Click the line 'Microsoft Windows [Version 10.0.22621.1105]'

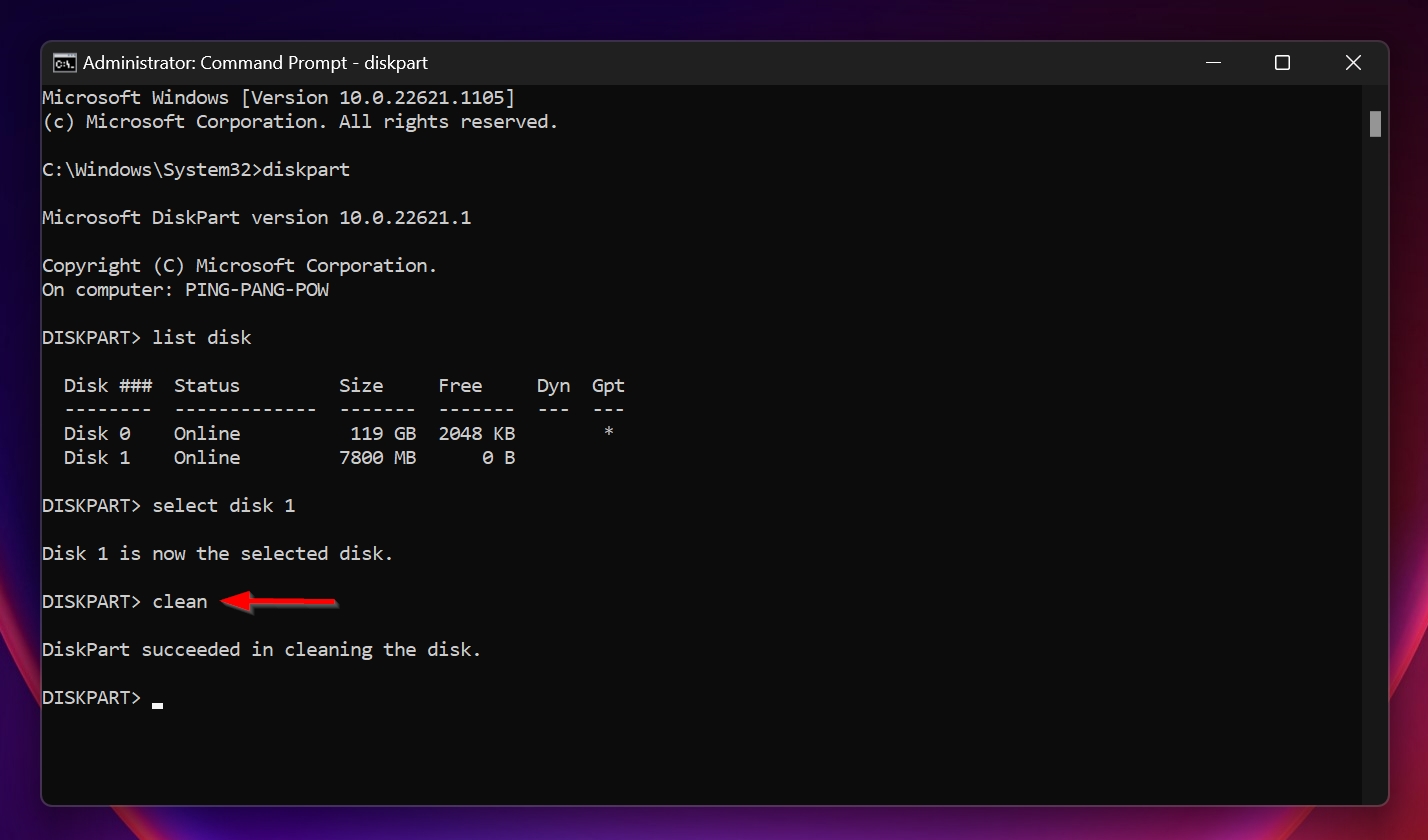tap(279, 98)
